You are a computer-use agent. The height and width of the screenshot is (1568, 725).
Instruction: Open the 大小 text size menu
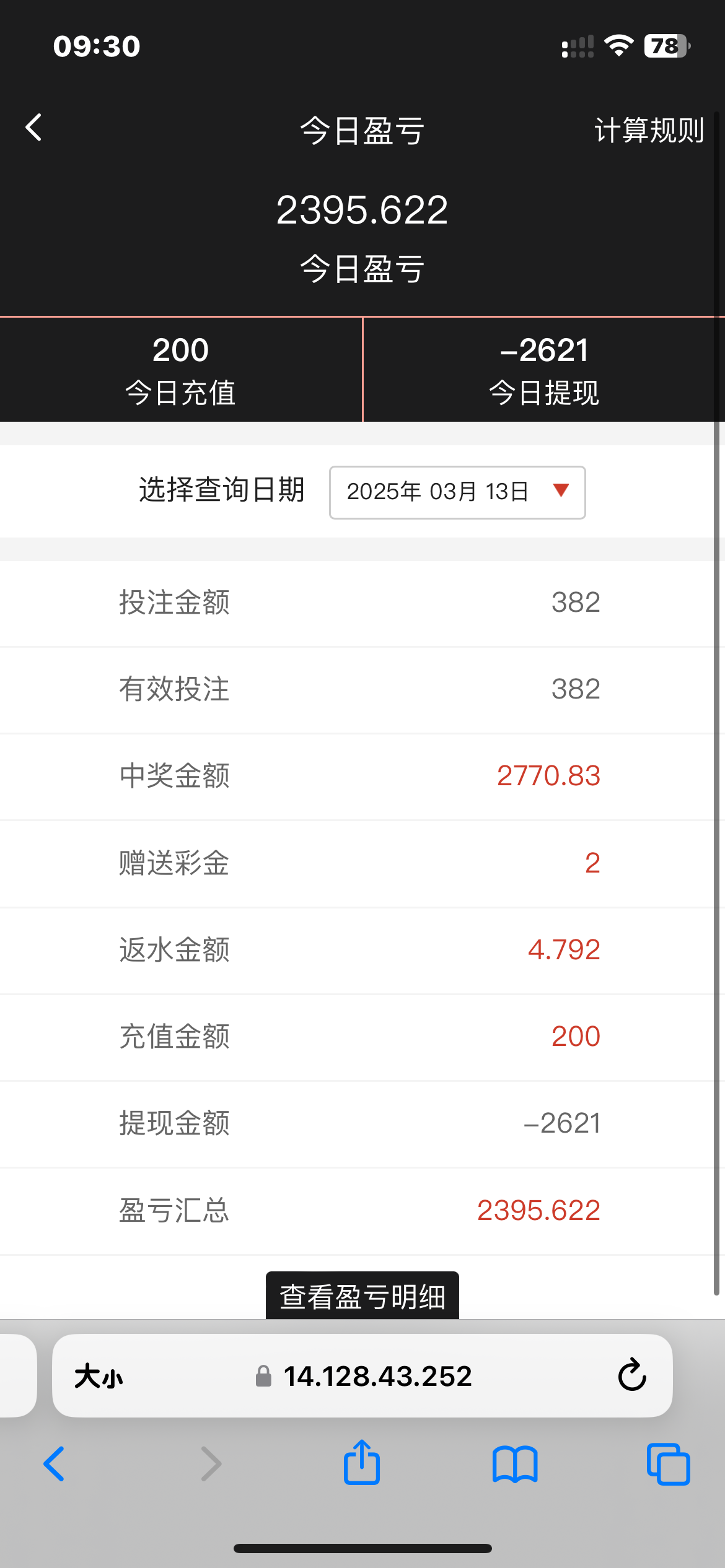tap(99, 1377)
